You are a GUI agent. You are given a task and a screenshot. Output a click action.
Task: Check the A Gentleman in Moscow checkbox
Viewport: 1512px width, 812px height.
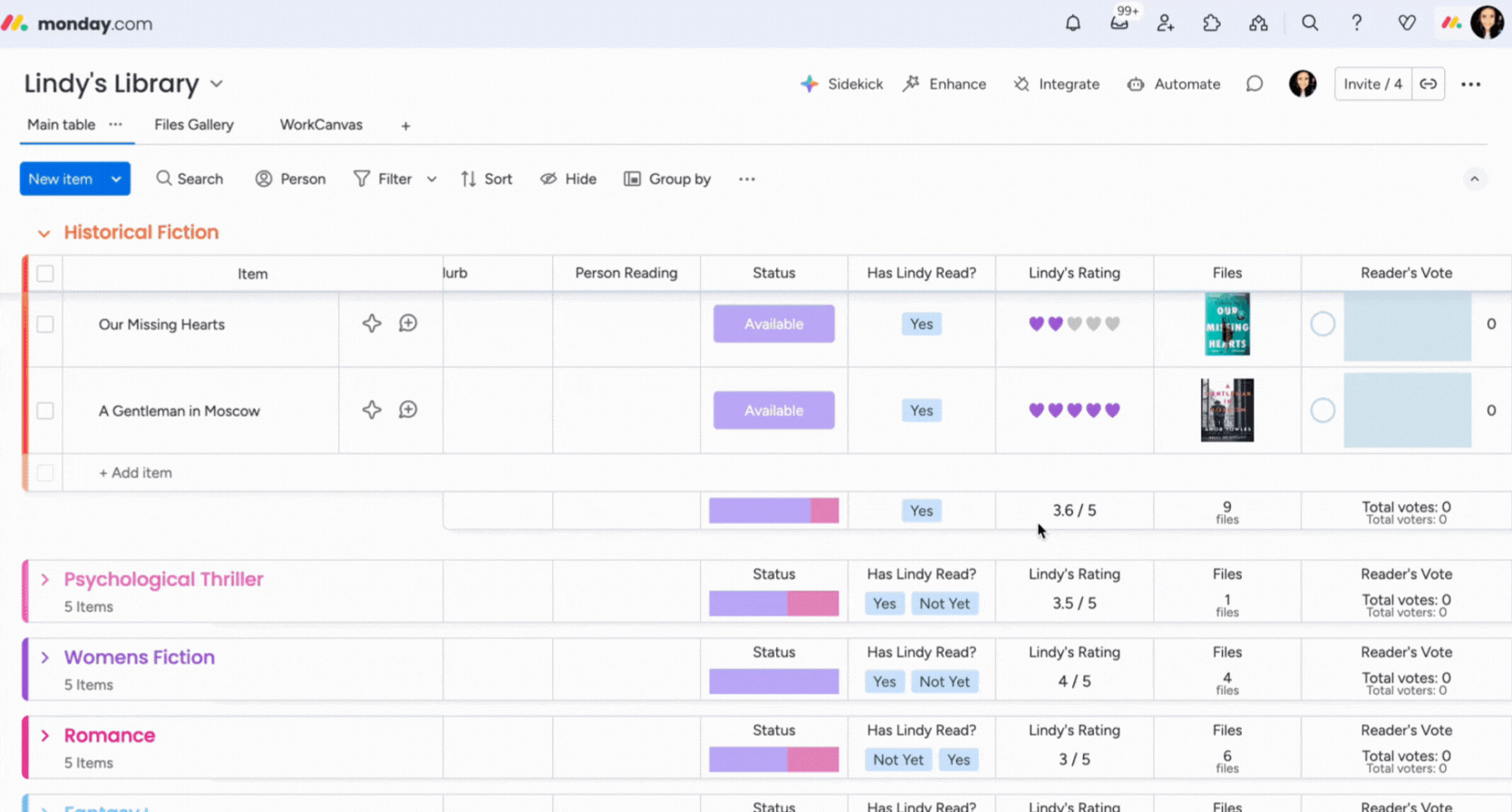click(45, 411)
